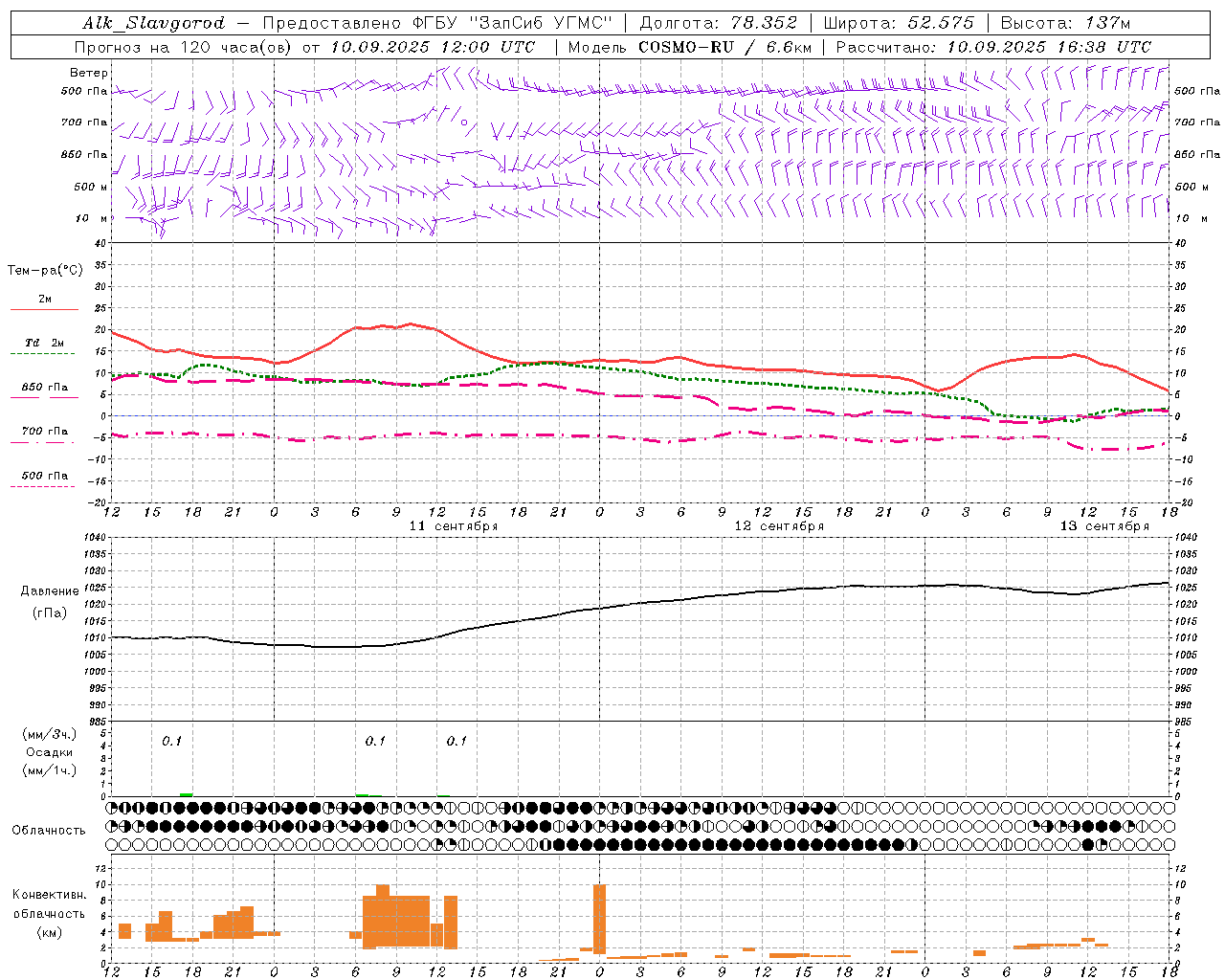Click the first '0.1' precipitation value near hour 15-18
The width and height of the screenshot is (1225, 980).
(x=171, y=741)
